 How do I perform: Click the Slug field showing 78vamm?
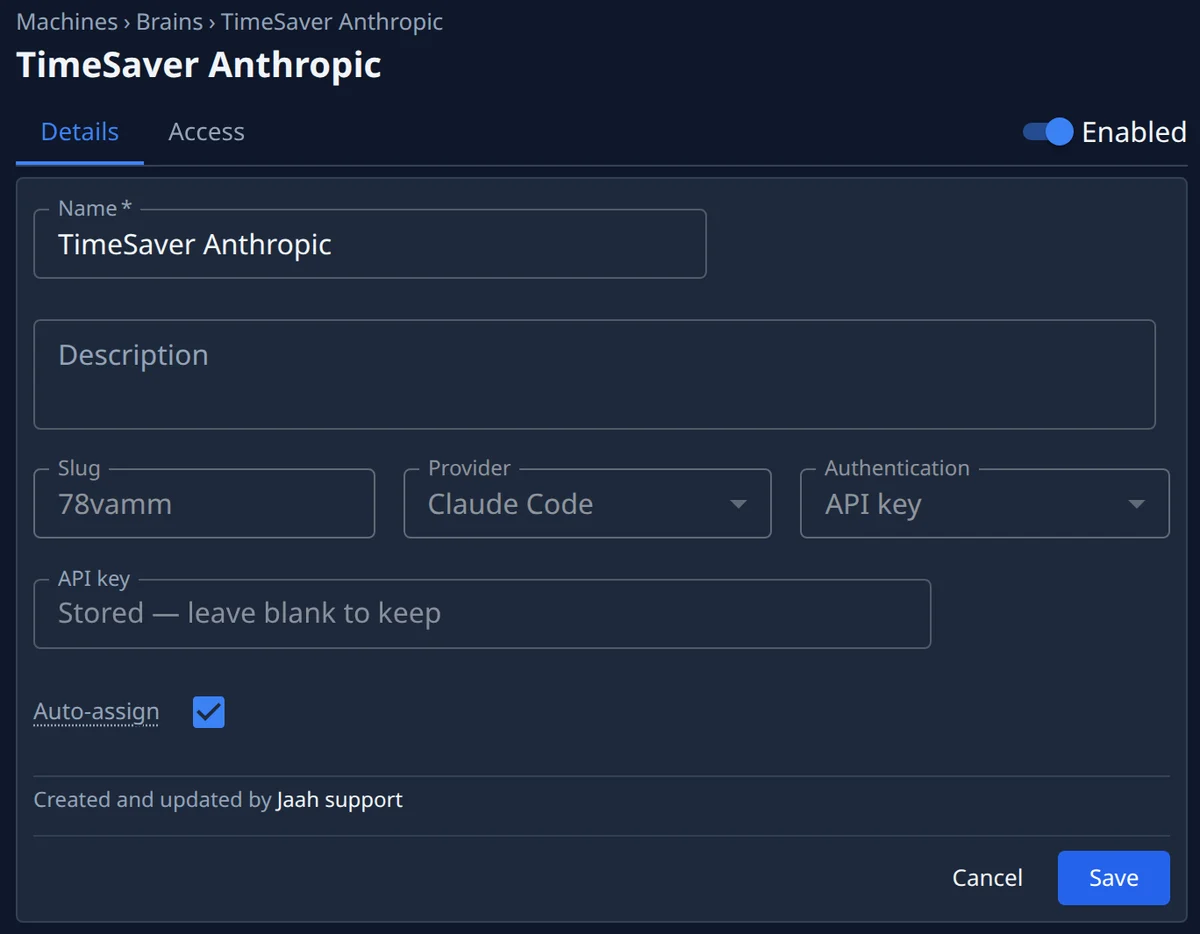(x=204, y=504)
